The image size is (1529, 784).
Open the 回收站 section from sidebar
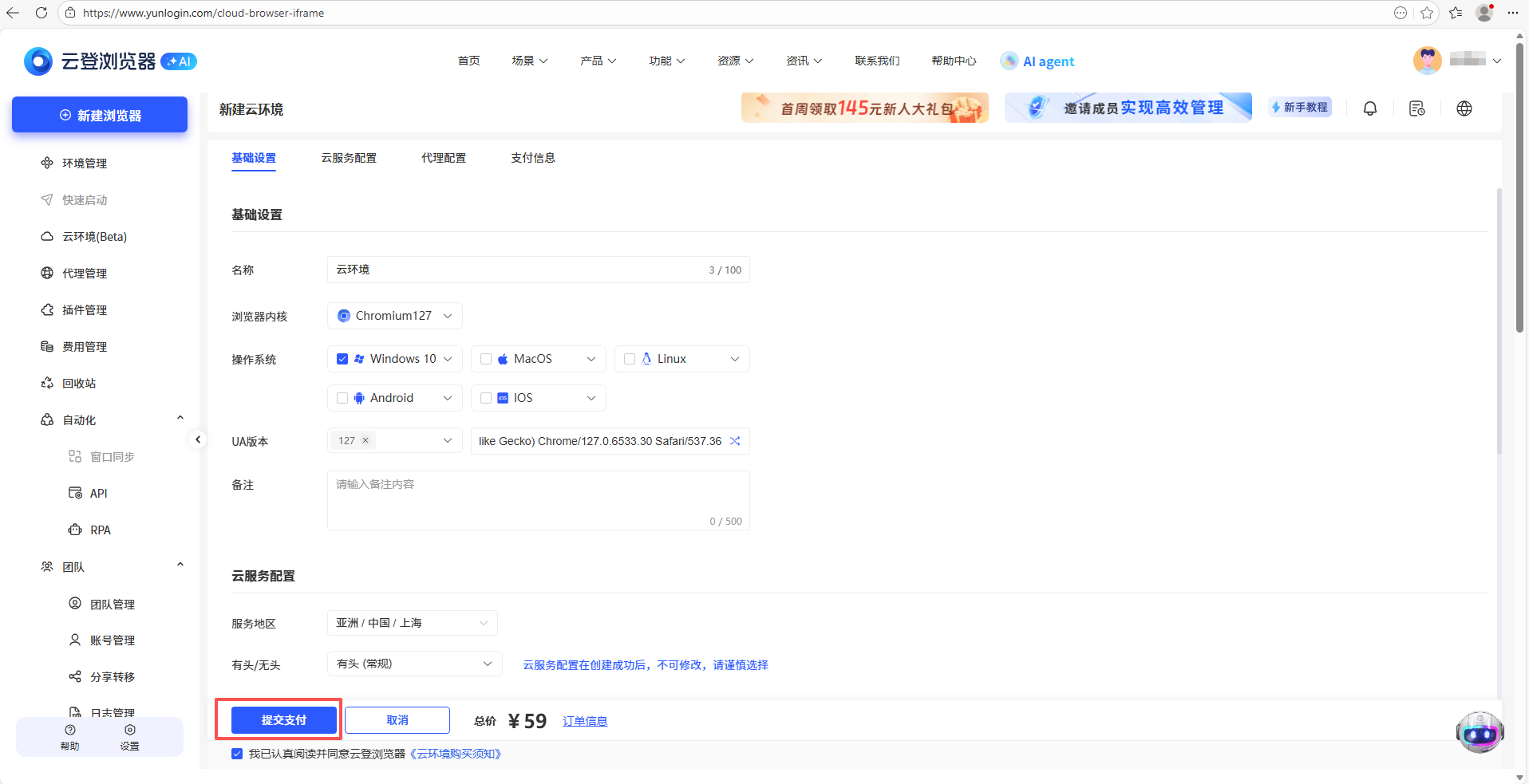point(77,383)
